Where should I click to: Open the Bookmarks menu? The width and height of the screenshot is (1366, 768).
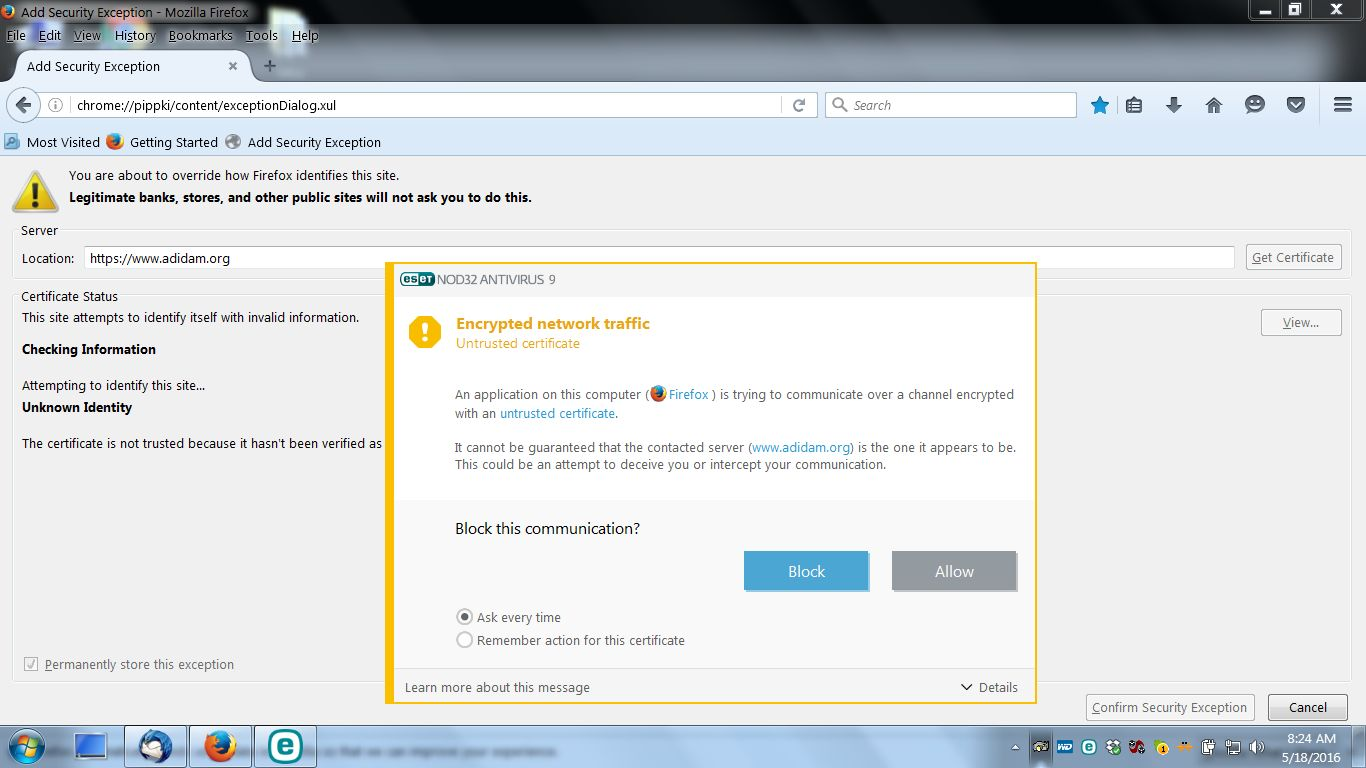(x=200, y=35)
